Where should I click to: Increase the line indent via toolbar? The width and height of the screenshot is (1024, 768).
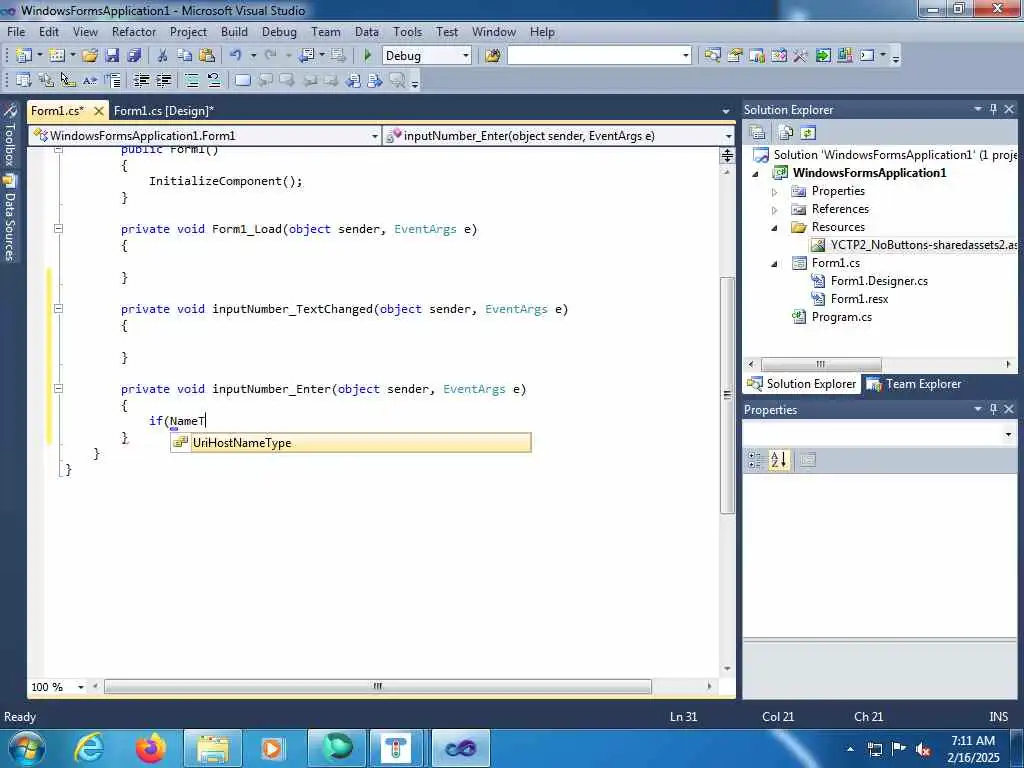tap(163, 80)
